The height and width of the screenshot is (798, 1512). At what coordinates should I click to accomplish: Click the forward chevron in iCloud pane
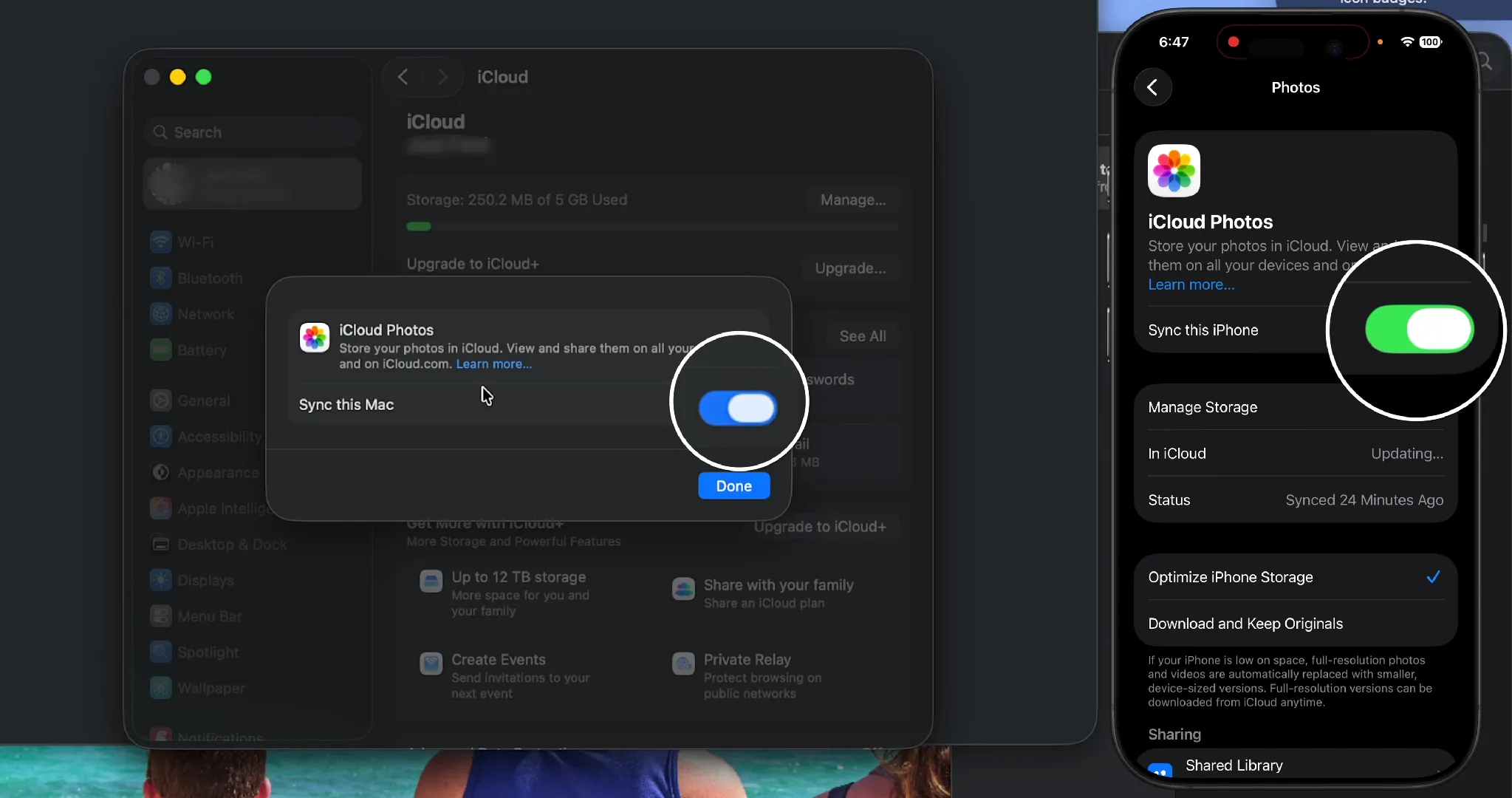point(442,77)
